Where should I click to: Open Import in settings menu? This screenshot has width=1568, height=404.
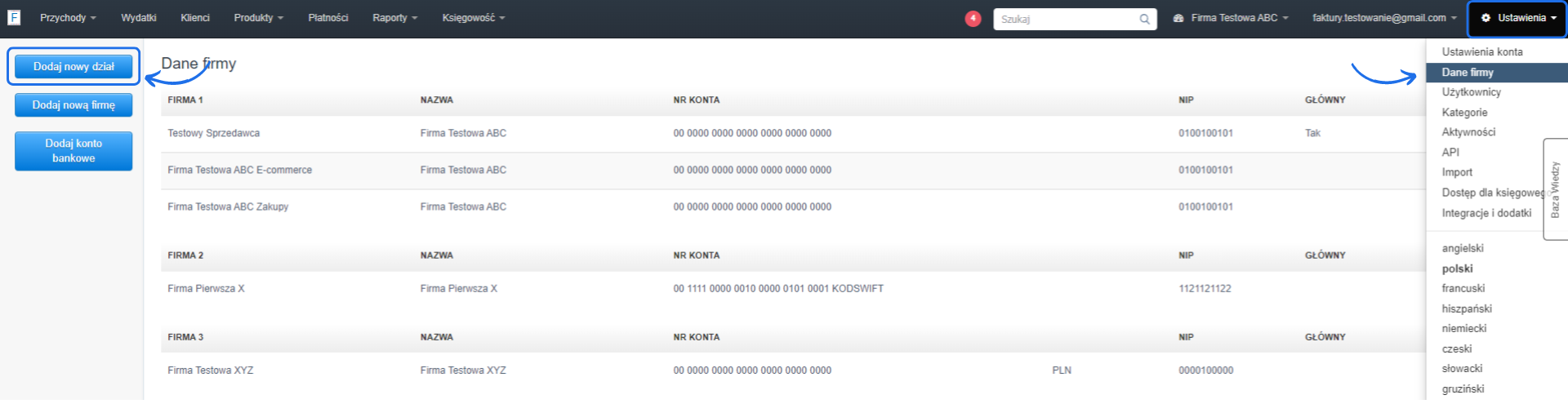(x=1457, y=172)
